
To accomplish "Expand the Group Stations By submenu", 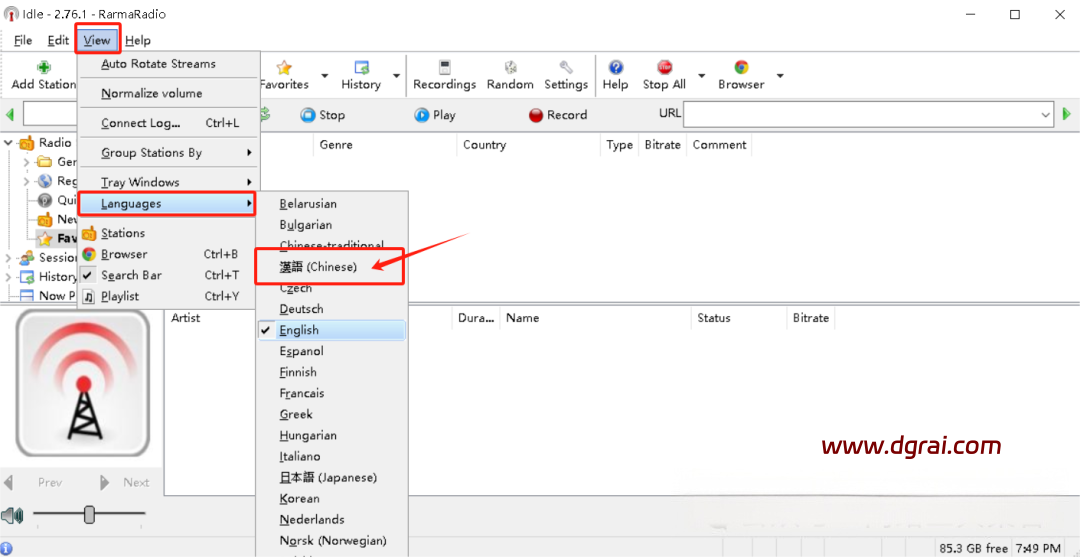I will coord(151,153).
